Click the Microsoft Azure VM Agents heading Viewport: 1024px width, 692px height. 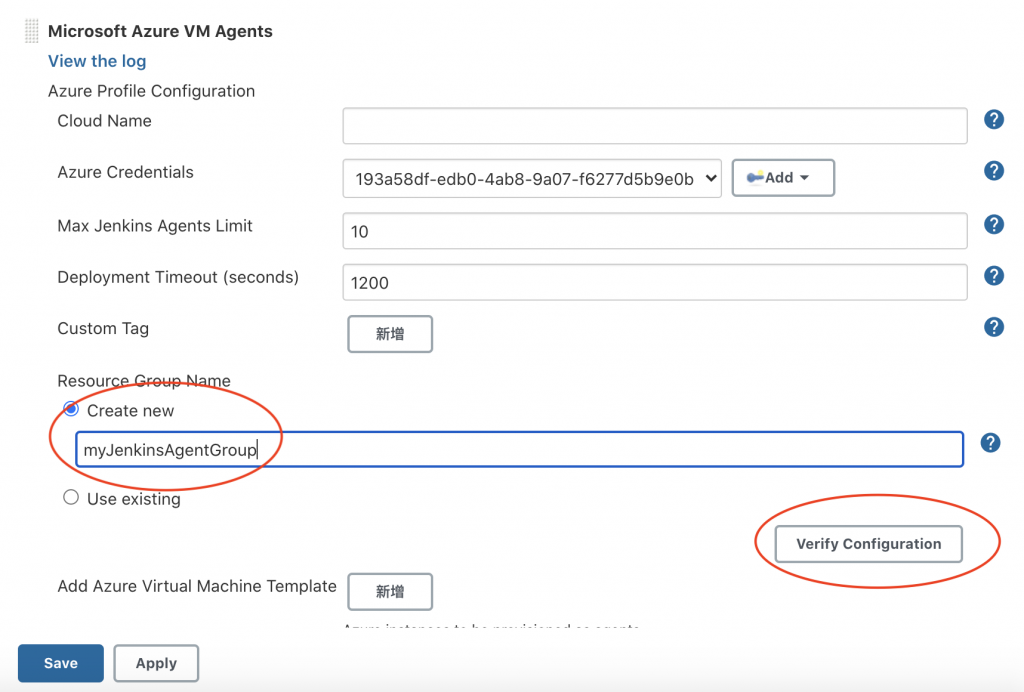pos(160,31)
